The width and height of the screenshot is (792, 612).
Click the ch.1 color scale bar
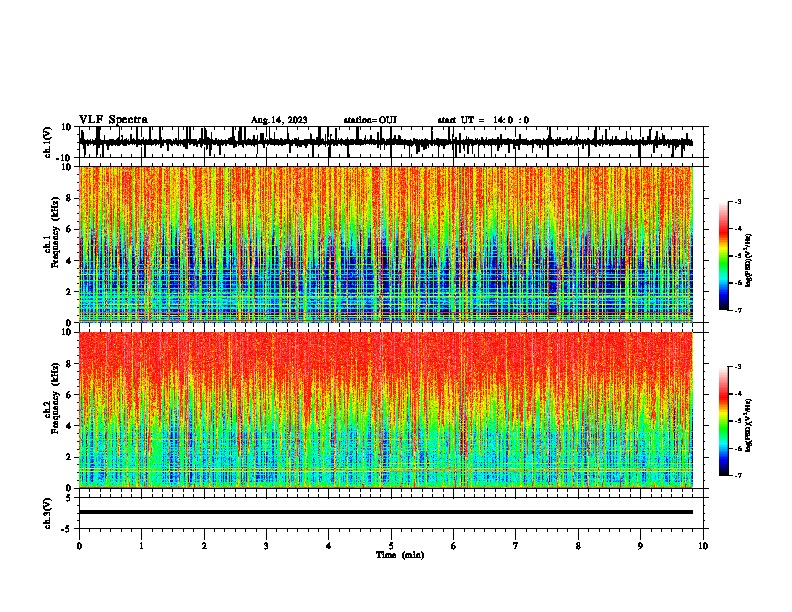(x=724, y=256)
